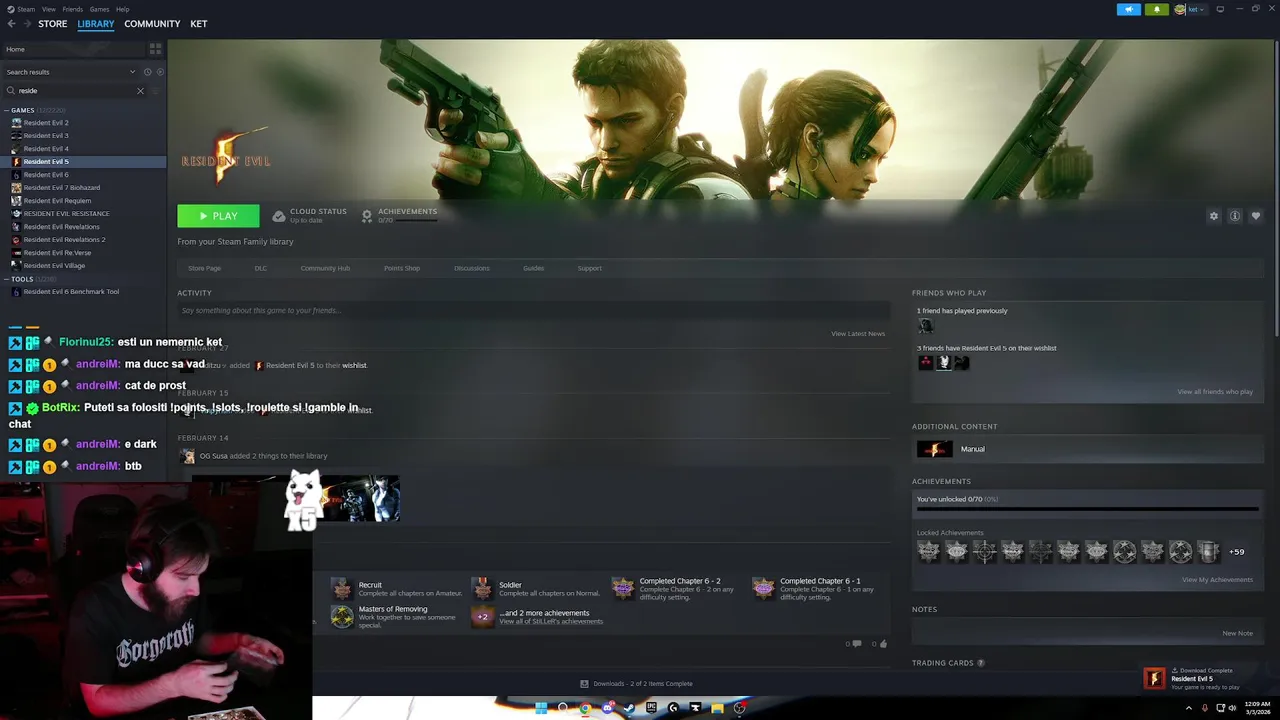Open game settings gear icon
The width and height of the screenshot is (1280, 720).
[x=1214, y=216]
